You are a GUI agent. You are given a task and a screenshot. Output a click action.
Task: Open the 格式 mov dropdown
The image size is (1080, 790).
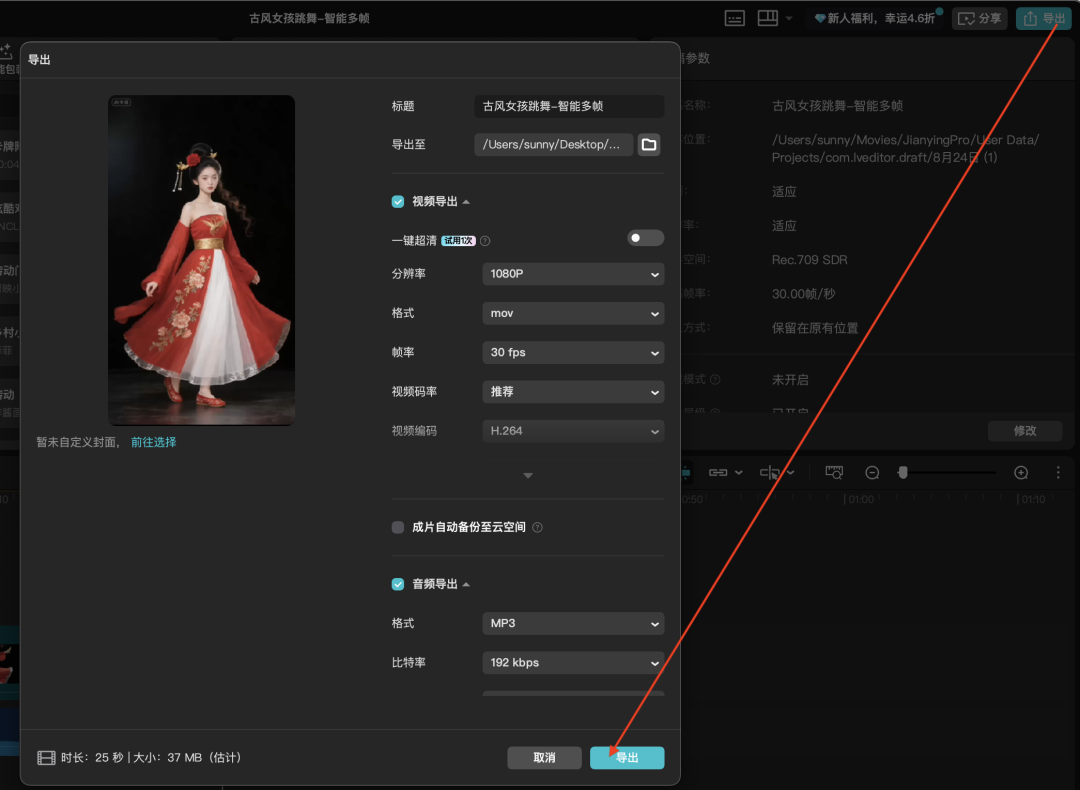573,313
